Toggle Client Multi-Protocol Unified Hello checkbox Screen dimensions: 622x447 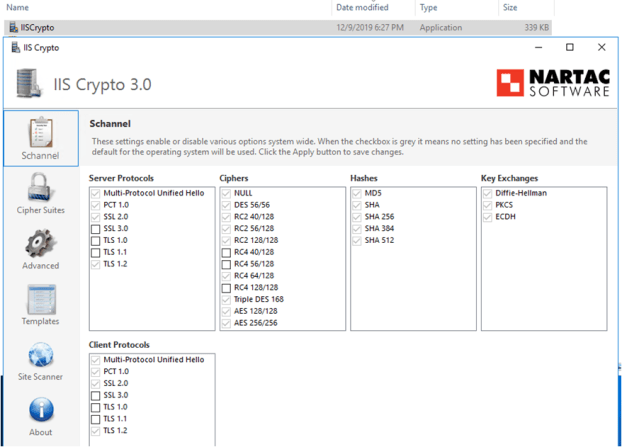tap(95, 360)
